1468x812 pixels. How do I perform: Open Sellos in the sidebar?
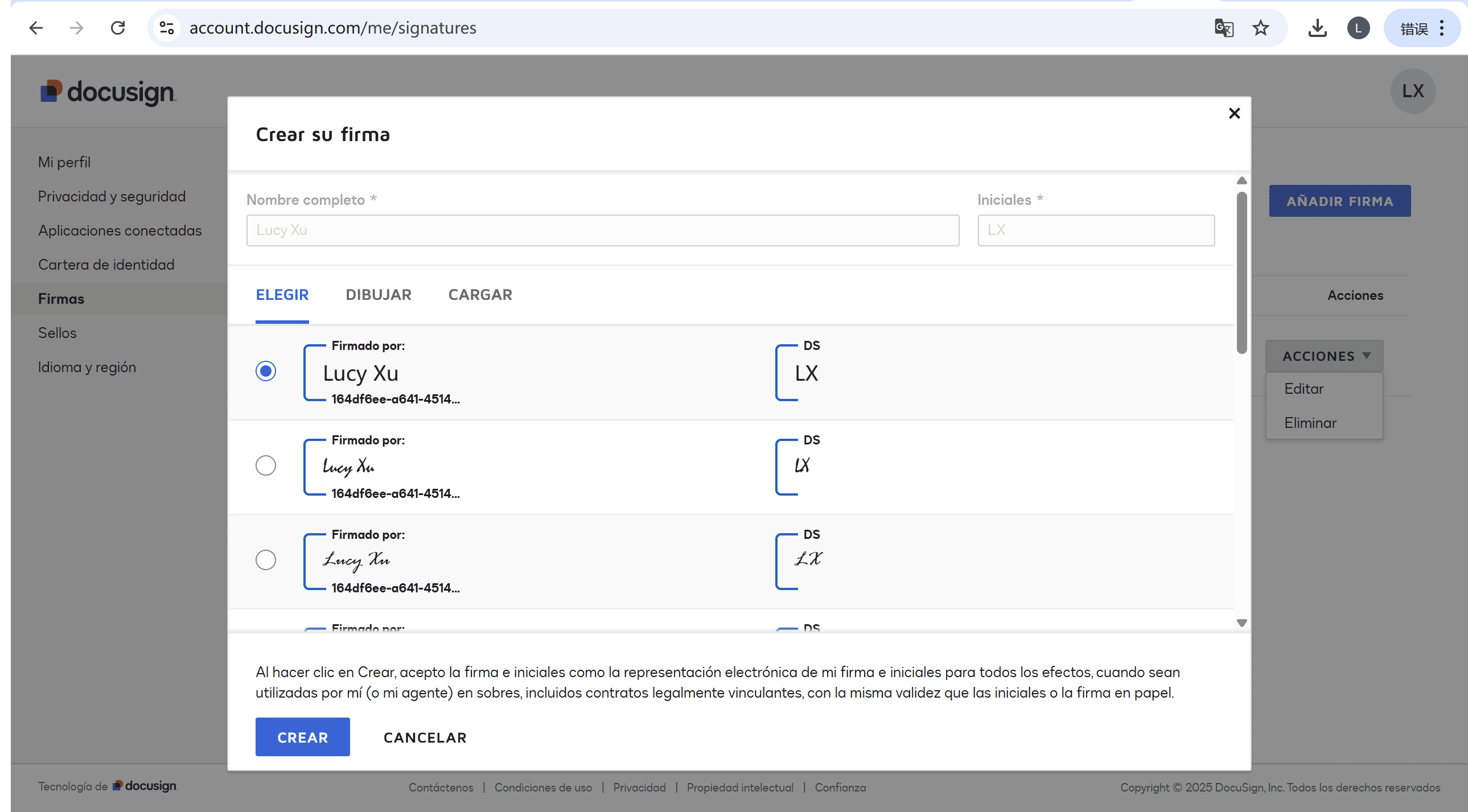(57, 333)
